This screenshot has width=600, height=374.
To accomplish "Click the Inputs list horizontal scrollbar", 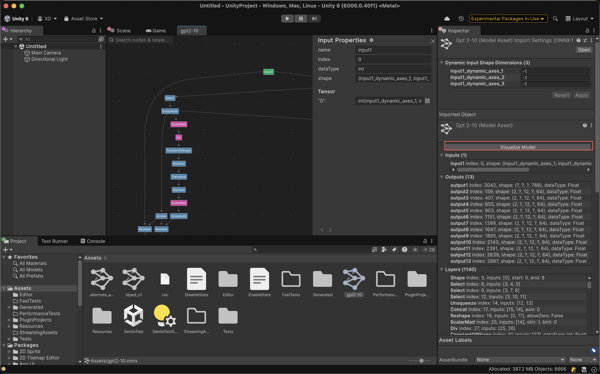I will click(493, 170).
